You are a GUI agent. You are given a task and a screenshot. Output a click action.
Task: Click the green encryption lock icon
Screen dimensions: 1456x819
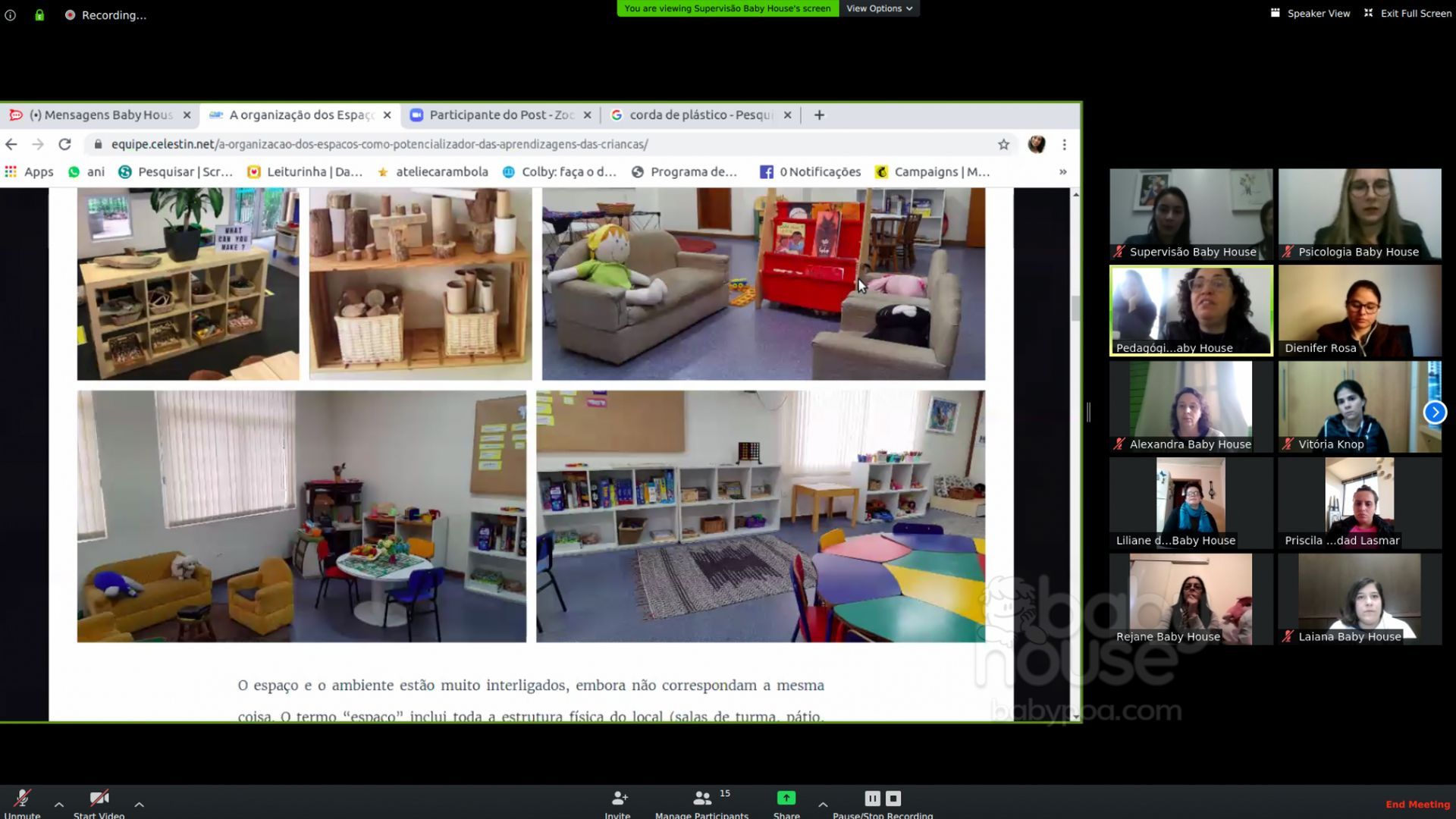(39, 15)
